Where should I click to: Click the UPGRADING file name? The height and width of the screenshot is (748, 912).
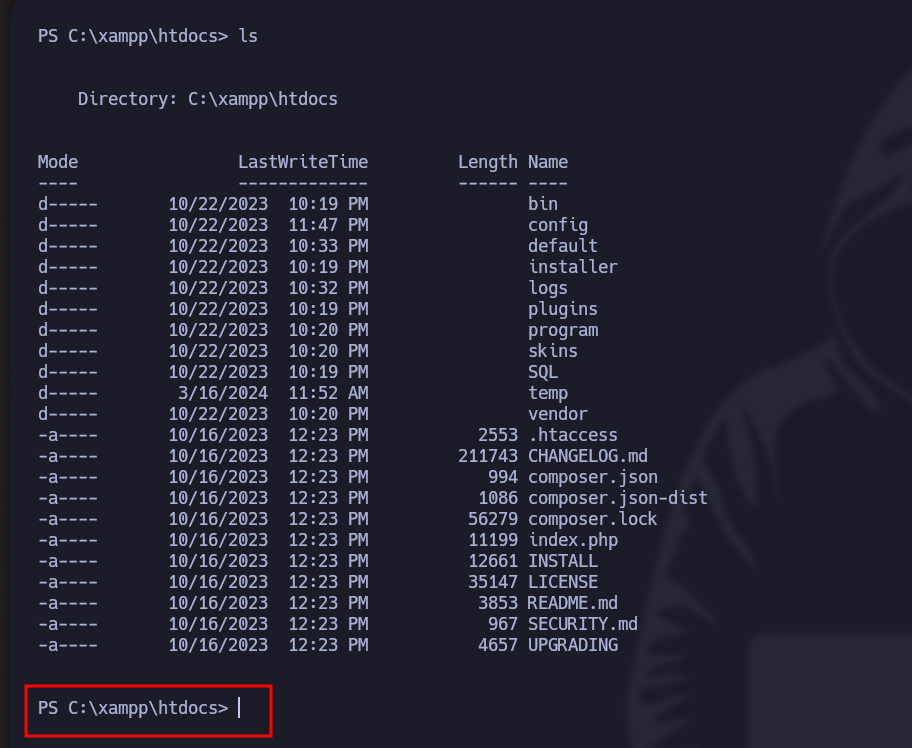[x=573, y=645]
